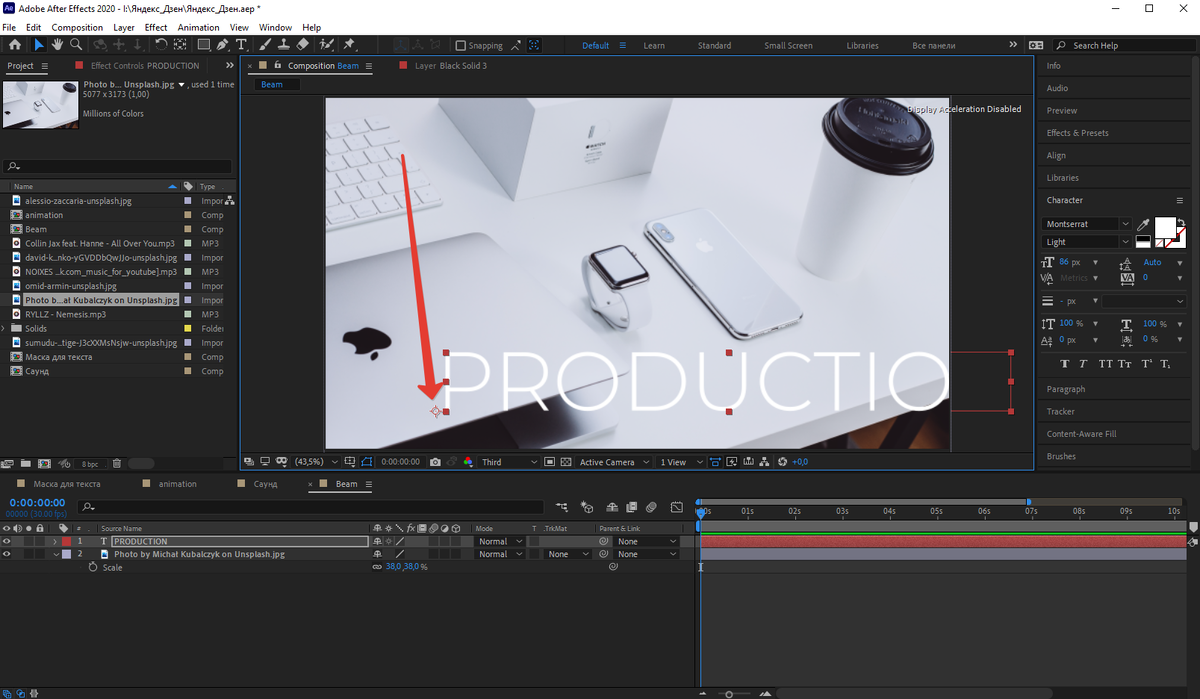Click the Scale stopwatch icon

[x=93, y=567]
